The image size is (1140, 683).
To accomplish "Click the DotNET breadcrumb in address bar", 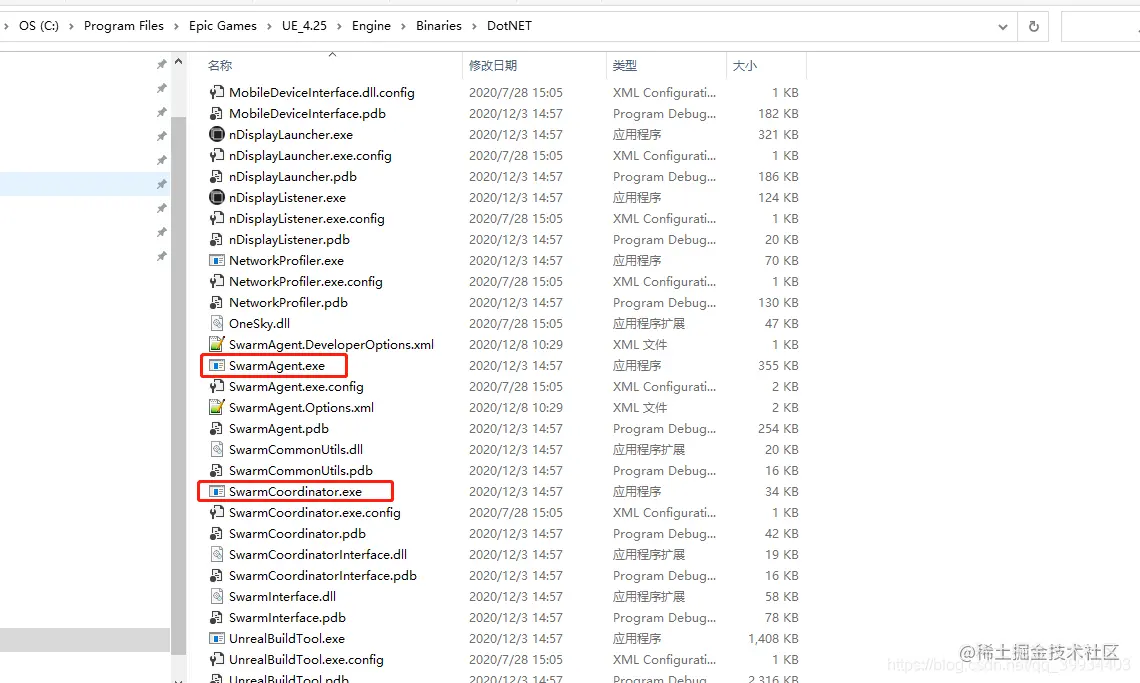I will click(x=509, y=25).
